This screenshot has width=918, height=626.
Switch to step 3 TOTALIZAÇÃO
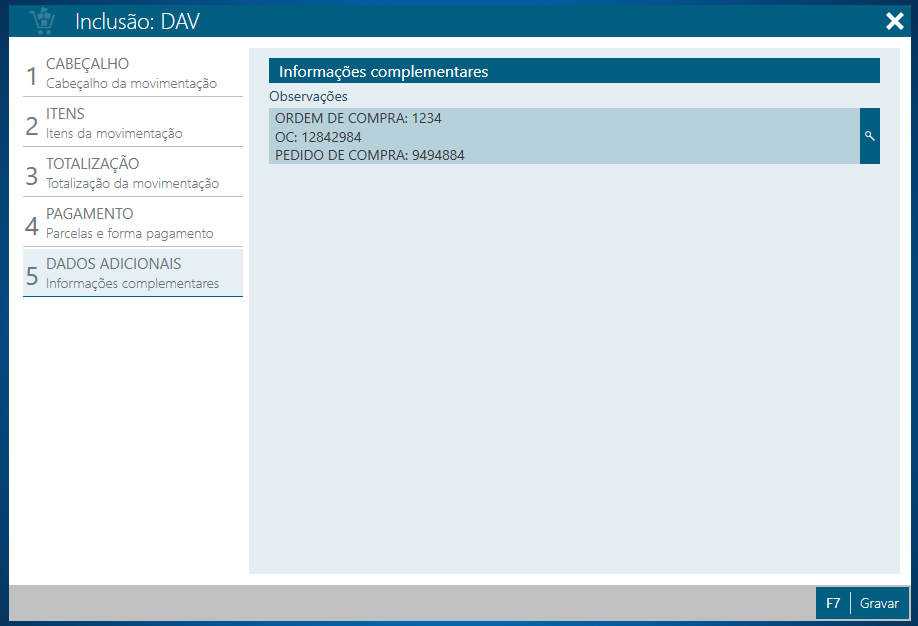(133, 173)
